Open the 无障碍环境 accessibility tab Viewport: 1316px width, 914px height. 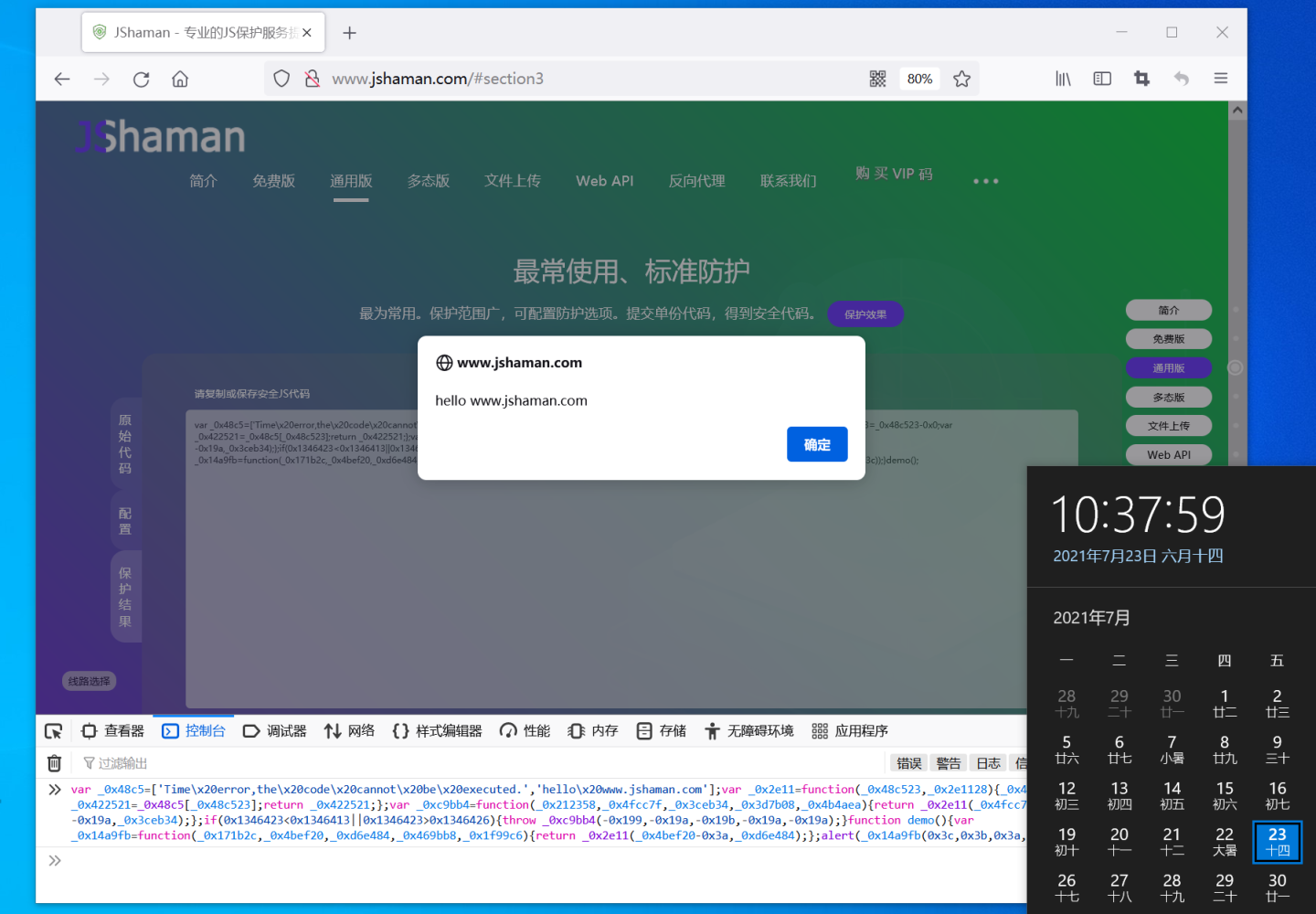749,731
